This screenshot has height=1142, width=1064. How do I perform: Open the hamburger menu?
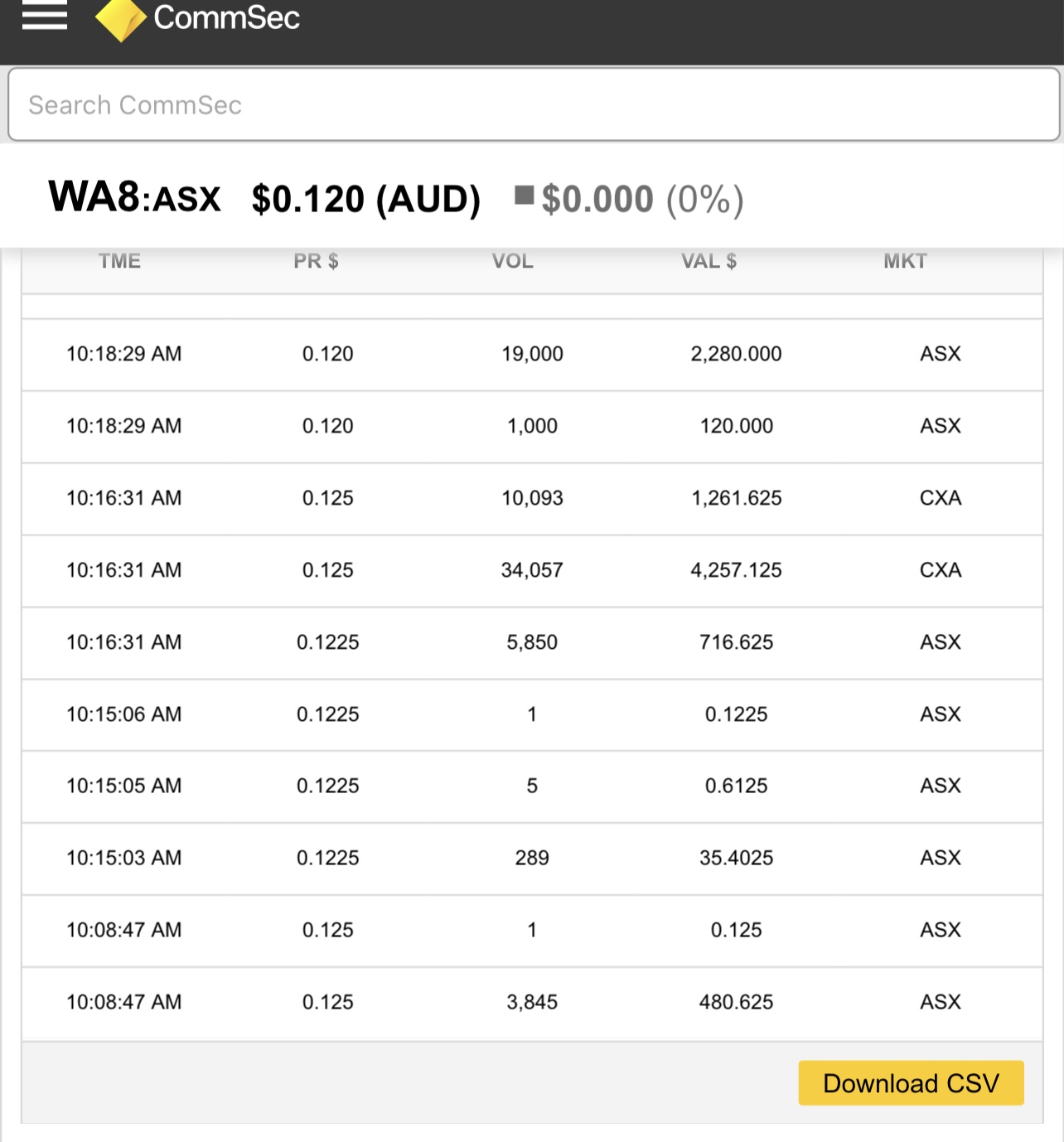pyautogui.click(x=45, y=15)
